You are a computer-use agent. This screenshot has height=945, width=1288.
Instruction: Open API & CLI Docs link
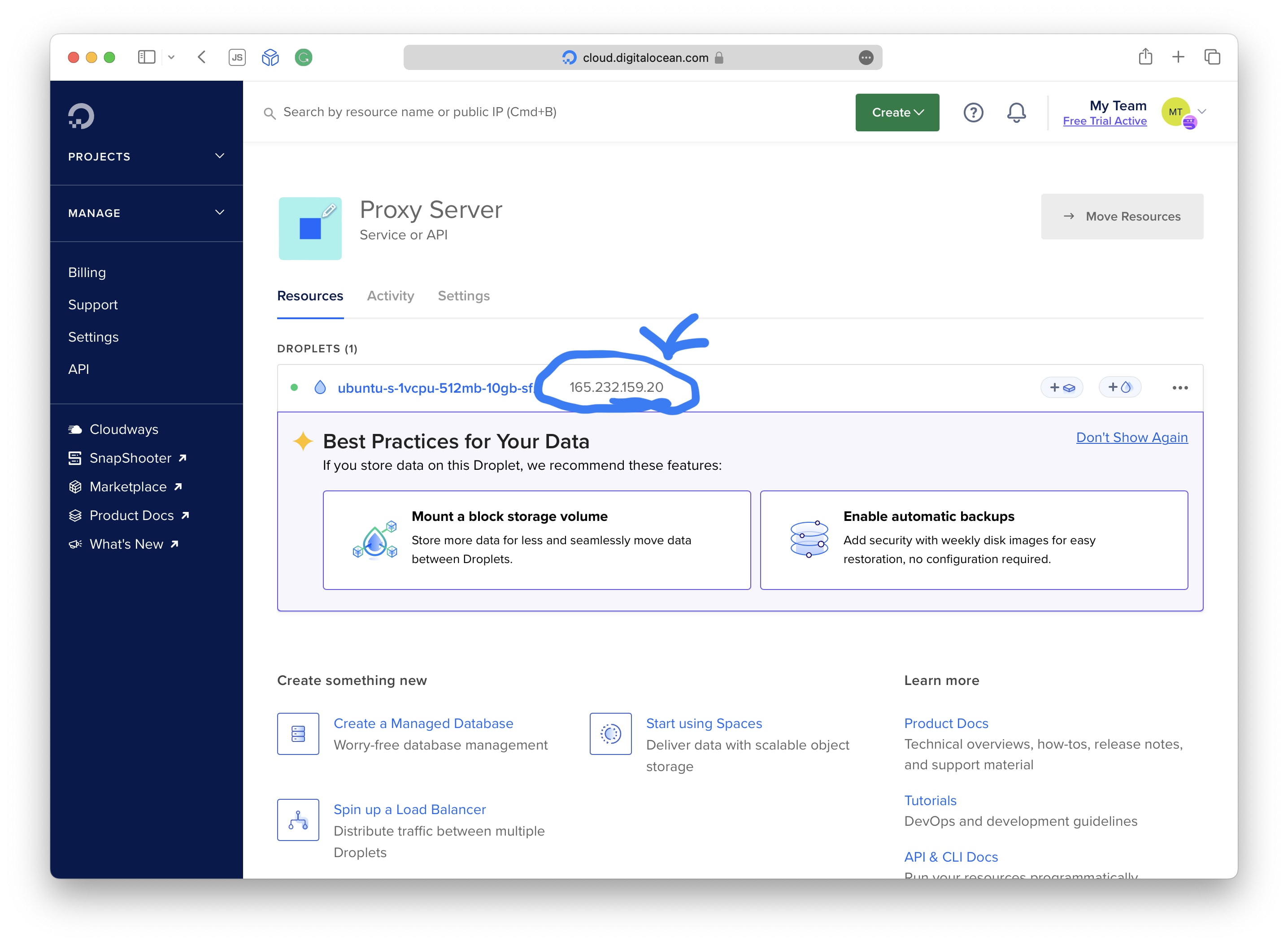950,857
